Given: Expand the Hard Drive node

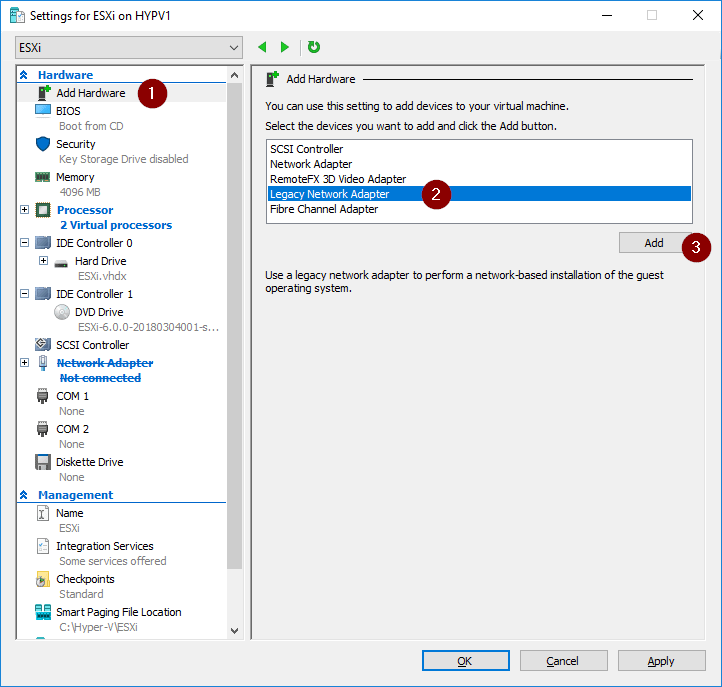Looking at the screenshot, I should click(x=43, y=261).
